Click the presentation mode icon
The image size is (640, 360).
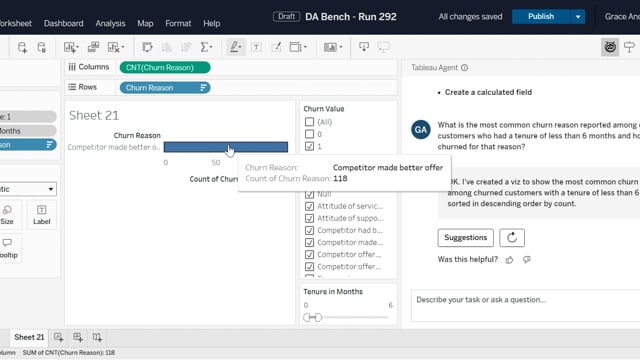[x=383, y=47]
